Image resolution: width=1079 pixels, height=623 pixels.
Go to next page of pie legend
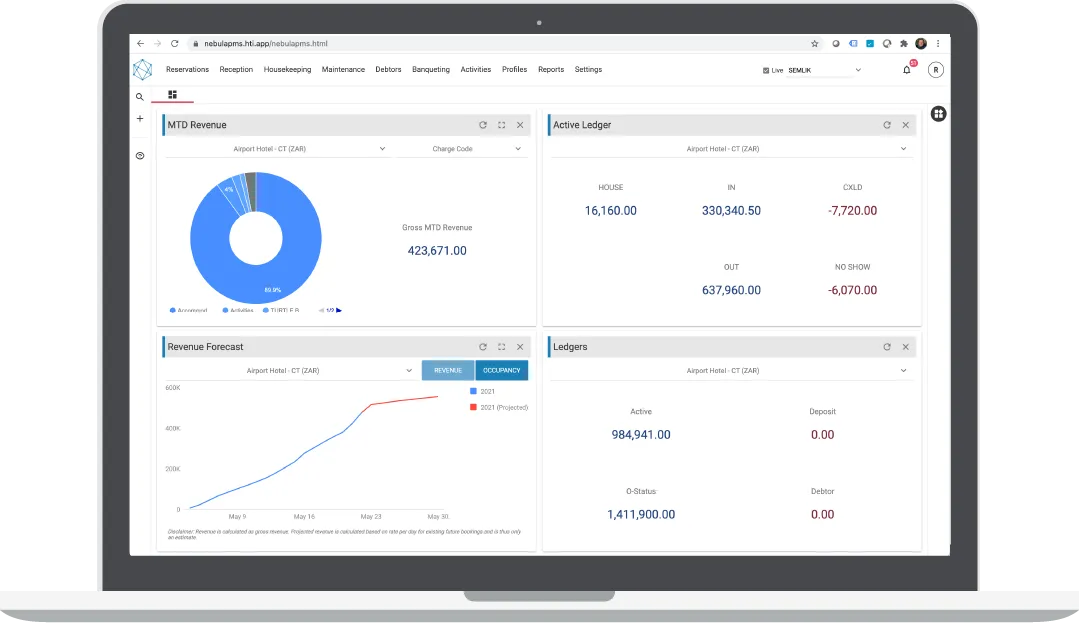coord(339,310)
